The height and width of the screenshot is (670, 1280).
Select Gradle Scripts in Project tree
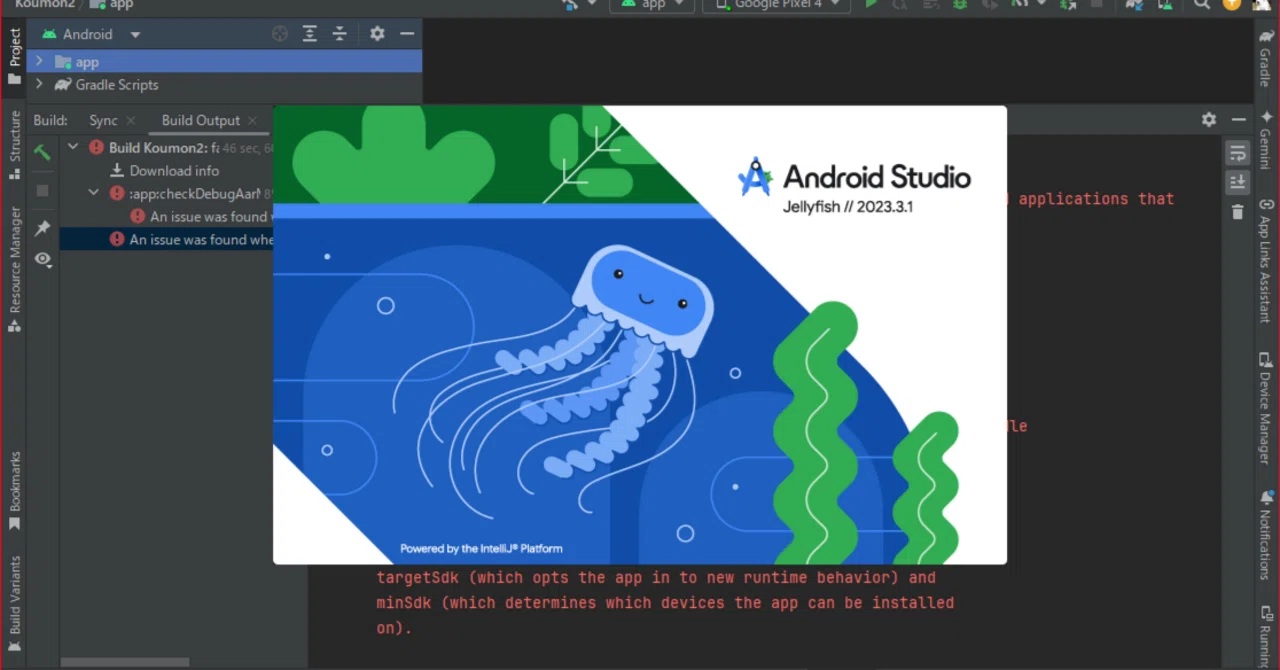(x=224, y=85)
